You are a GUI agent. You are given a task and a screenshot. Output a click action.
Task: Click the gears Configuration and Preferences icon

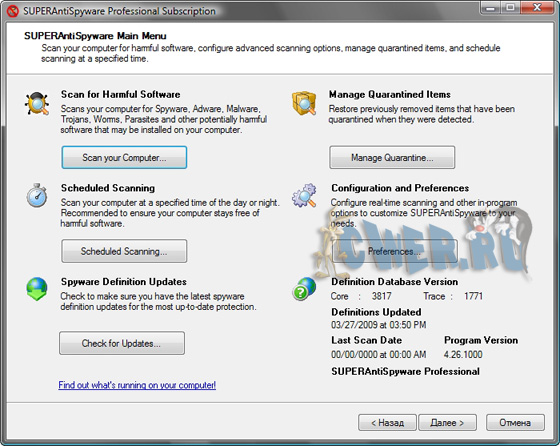click(x=304, y=195)
